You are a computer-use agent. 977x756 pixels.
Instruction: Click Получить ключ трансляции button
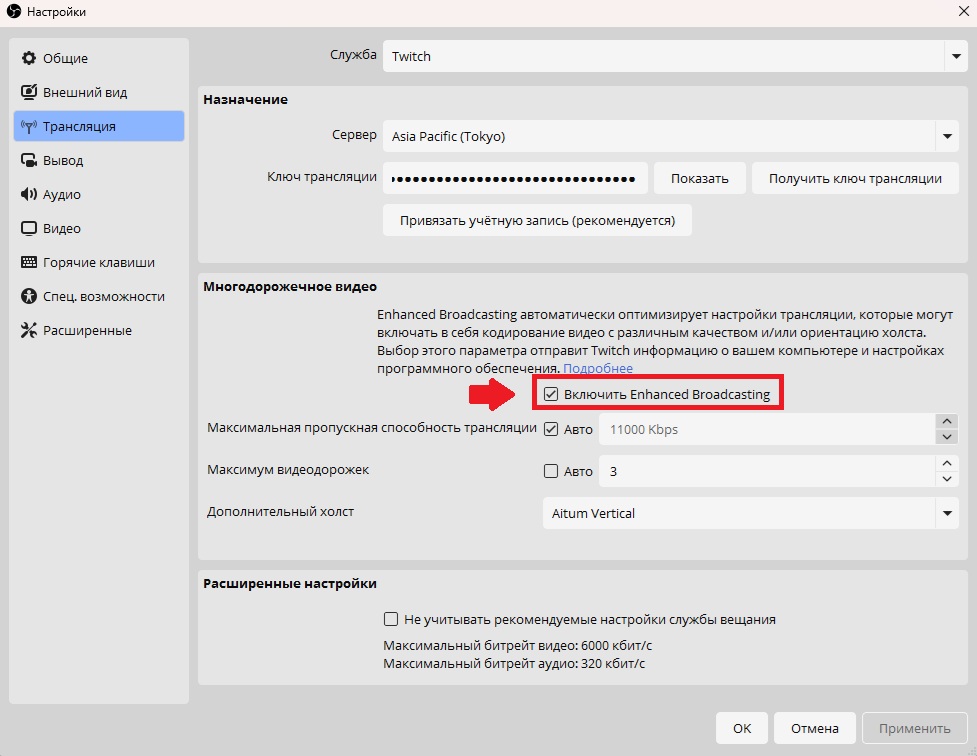(855, 178)
